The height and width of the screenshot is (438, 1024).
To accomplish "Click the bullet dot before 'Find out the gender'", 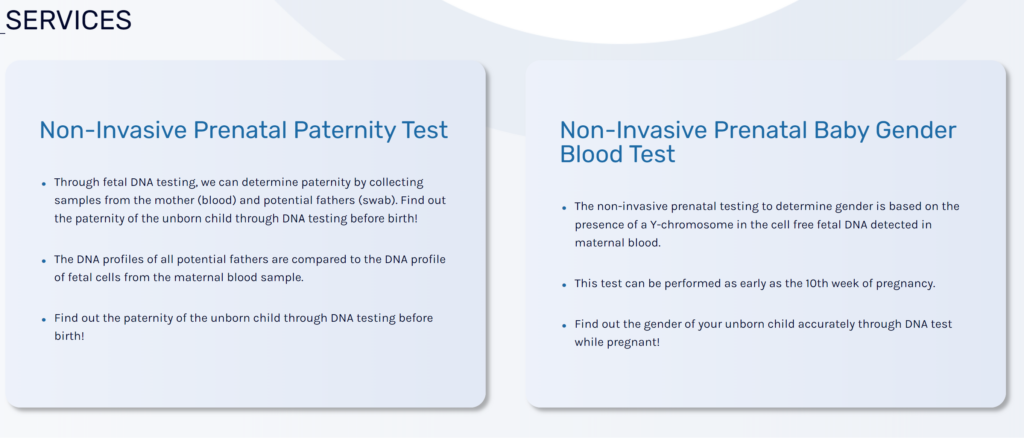I will 564,325.
